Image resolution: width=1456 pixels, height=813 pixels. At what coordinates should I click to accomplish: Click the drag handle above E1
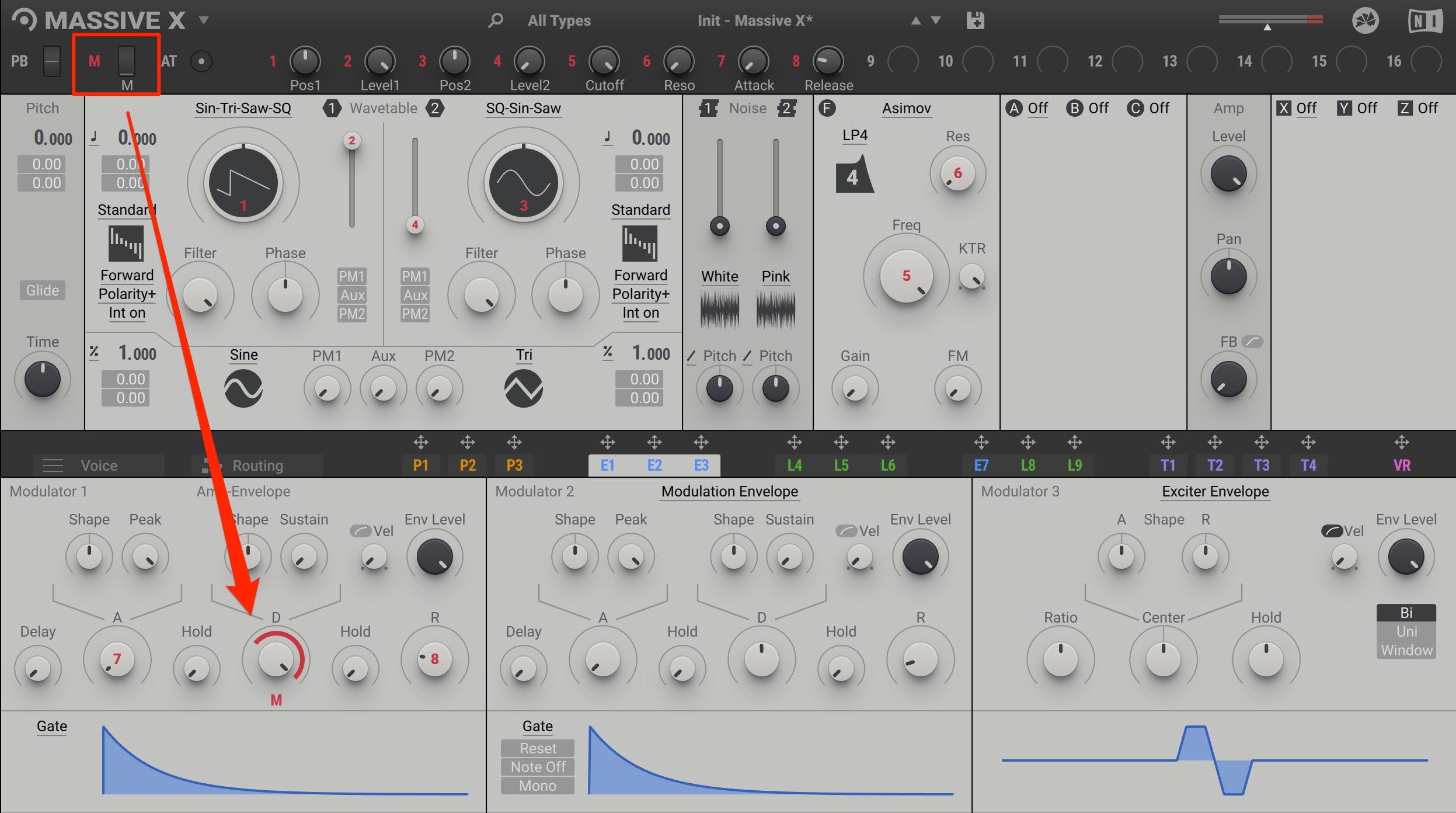(x=608, y=442)
